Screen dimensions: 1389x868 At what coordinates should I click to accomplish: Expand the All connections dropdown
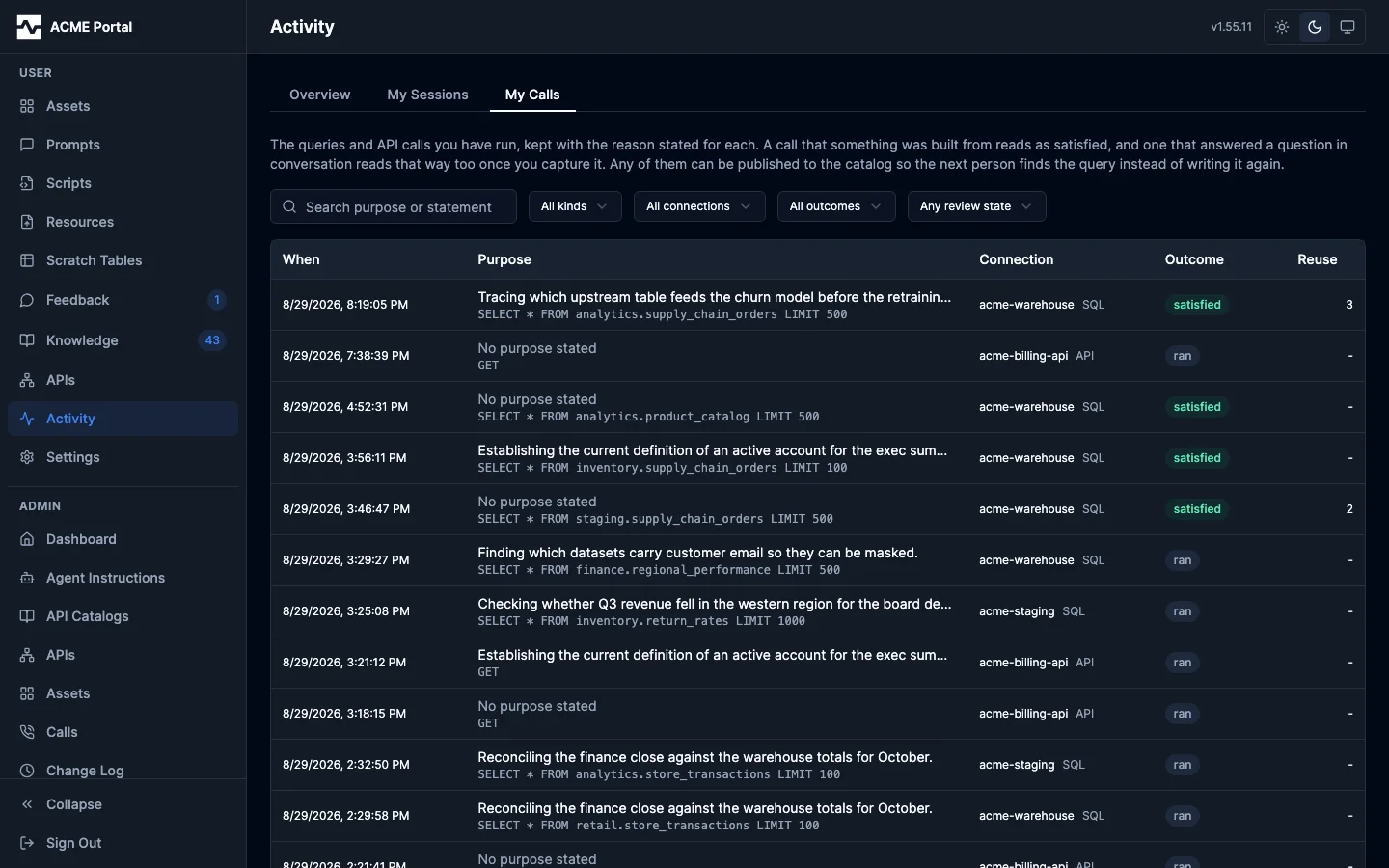[x=699, y=206]
